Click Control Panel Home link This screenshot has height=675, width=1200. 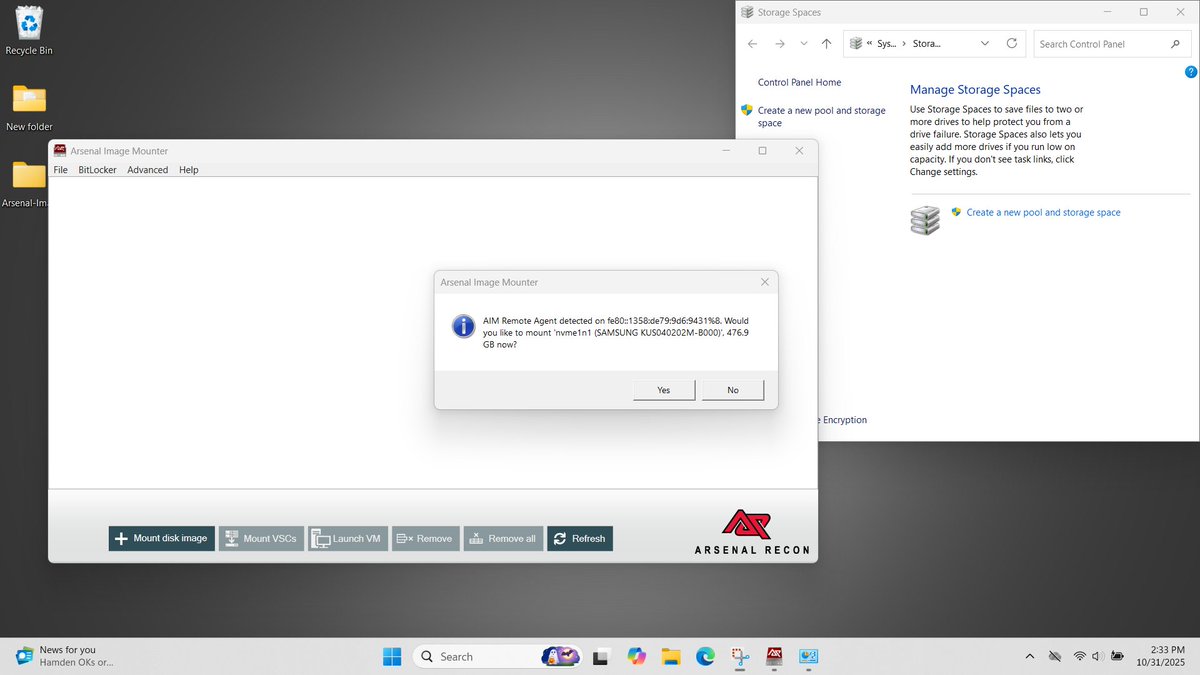click(x=799, y=82)
